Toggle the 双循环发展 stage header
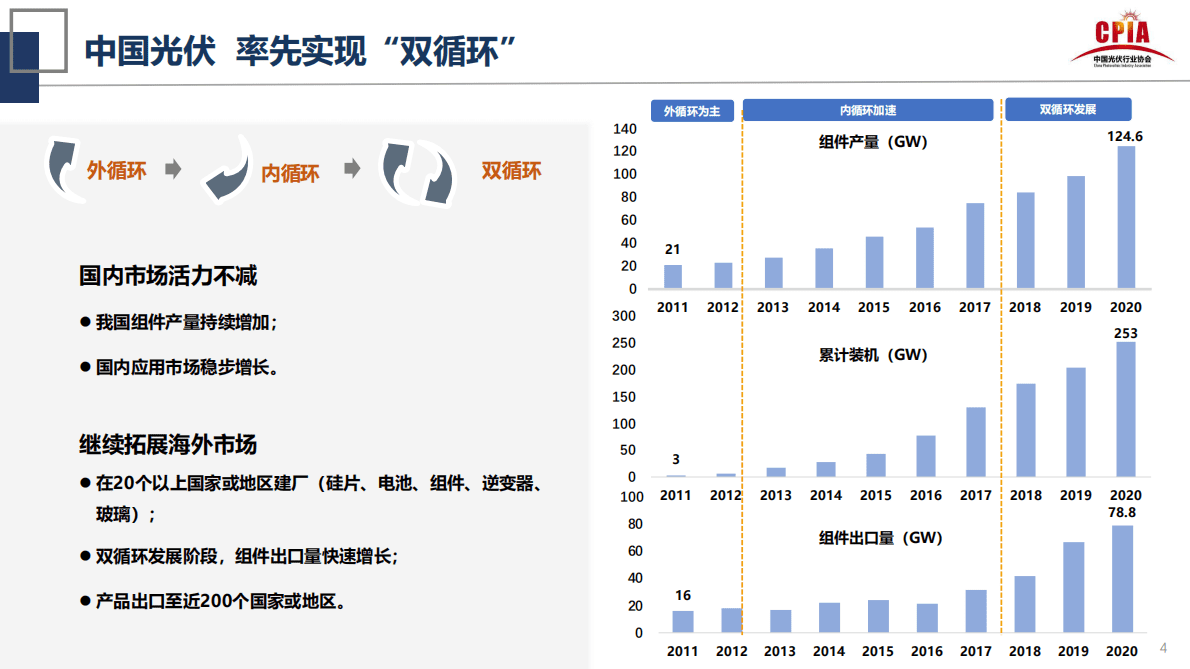Viewport: 1190px width, 669px height. 1069,109
